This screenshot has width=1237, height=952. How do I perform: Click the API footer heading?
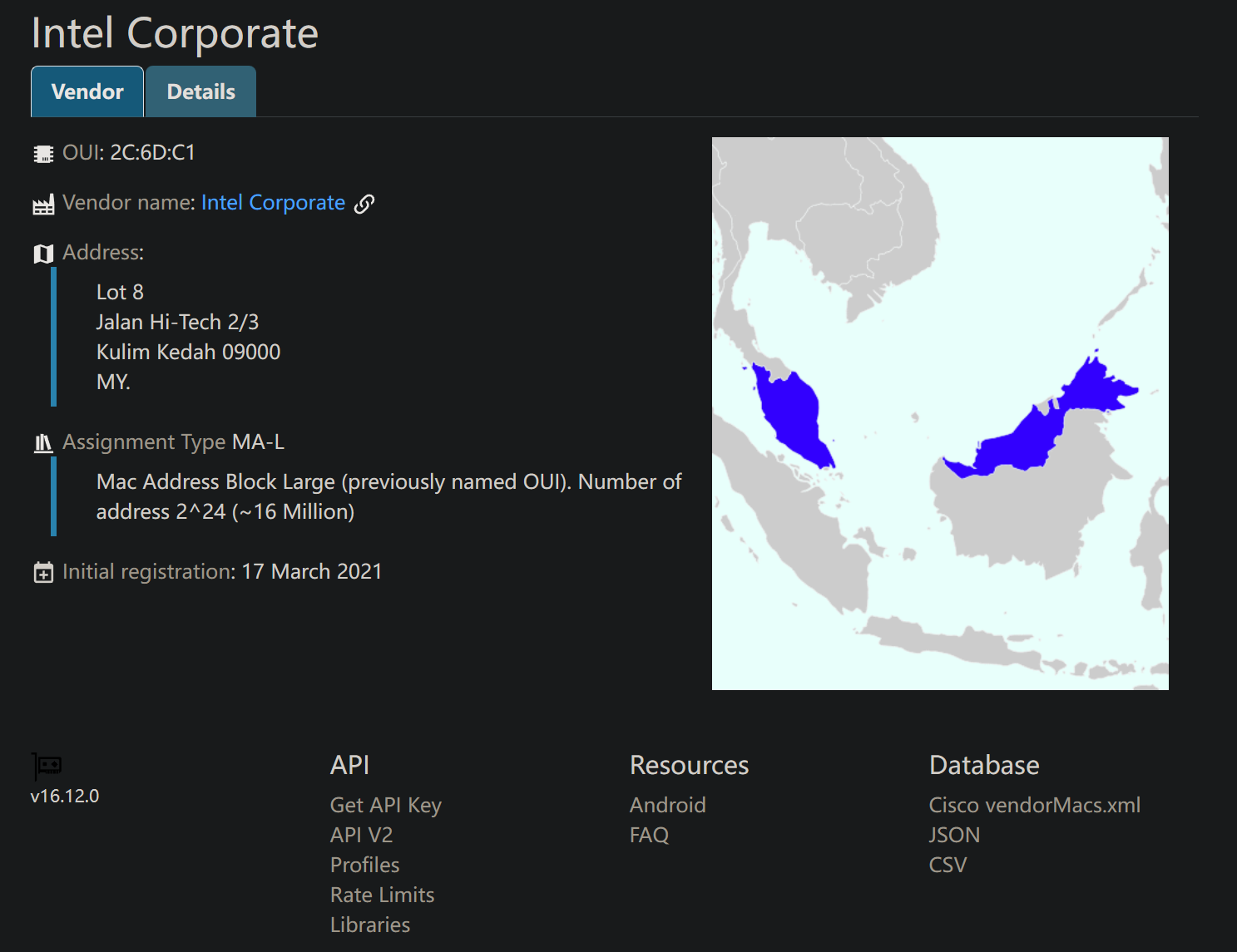tap(349, 765)
